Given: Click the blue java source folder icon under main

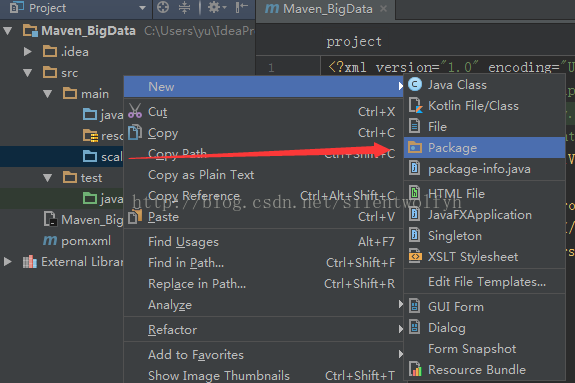Looking at the screenshot, I should pyautogui.click(x=90, y=114).
